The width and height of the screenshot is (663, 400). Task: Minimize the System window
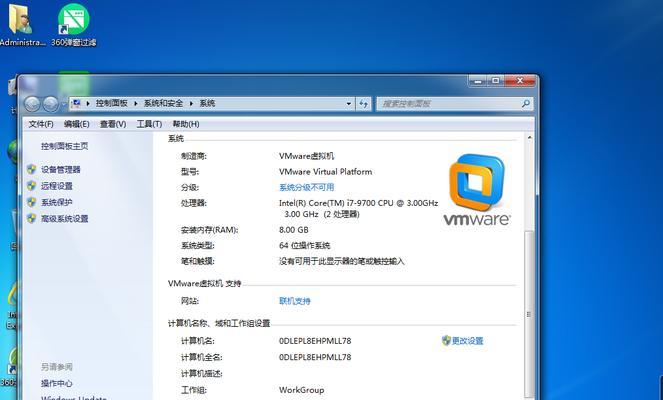tap(477, 81)
